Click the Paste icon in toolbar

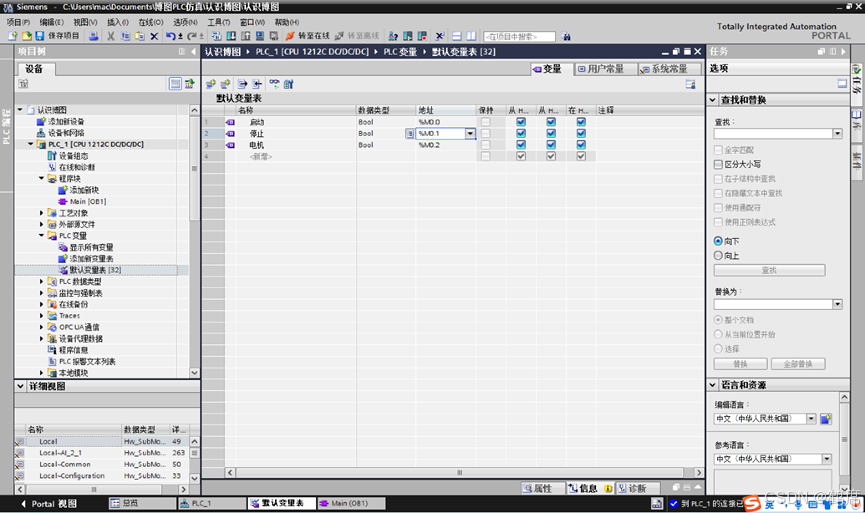click(x=140, y=36)
